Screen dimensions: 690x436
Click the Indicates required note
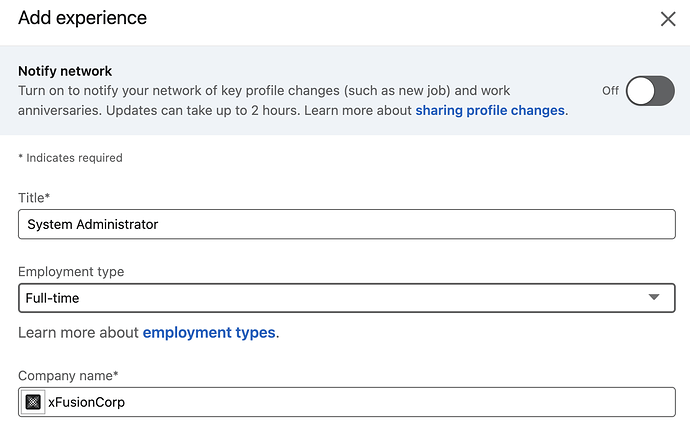click(x=70, y=158)
